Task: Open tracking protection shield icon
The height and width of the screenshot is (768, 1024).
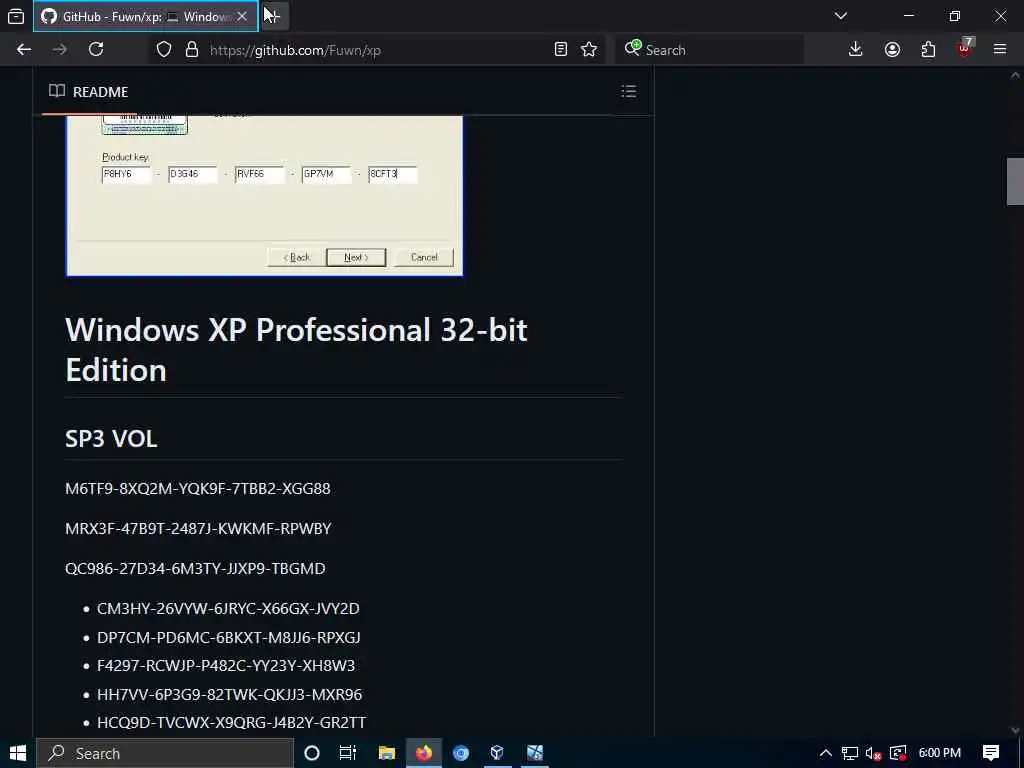Action: point(164,50)
